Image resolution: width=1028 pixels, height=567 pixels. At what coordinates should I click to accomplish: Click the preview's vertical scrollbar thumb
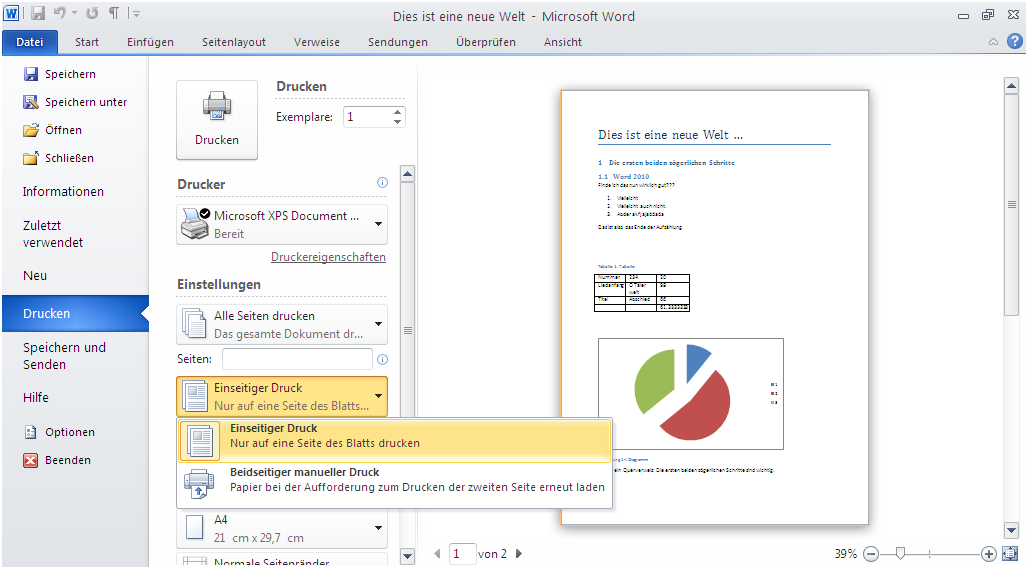(x=1011, y=205)
